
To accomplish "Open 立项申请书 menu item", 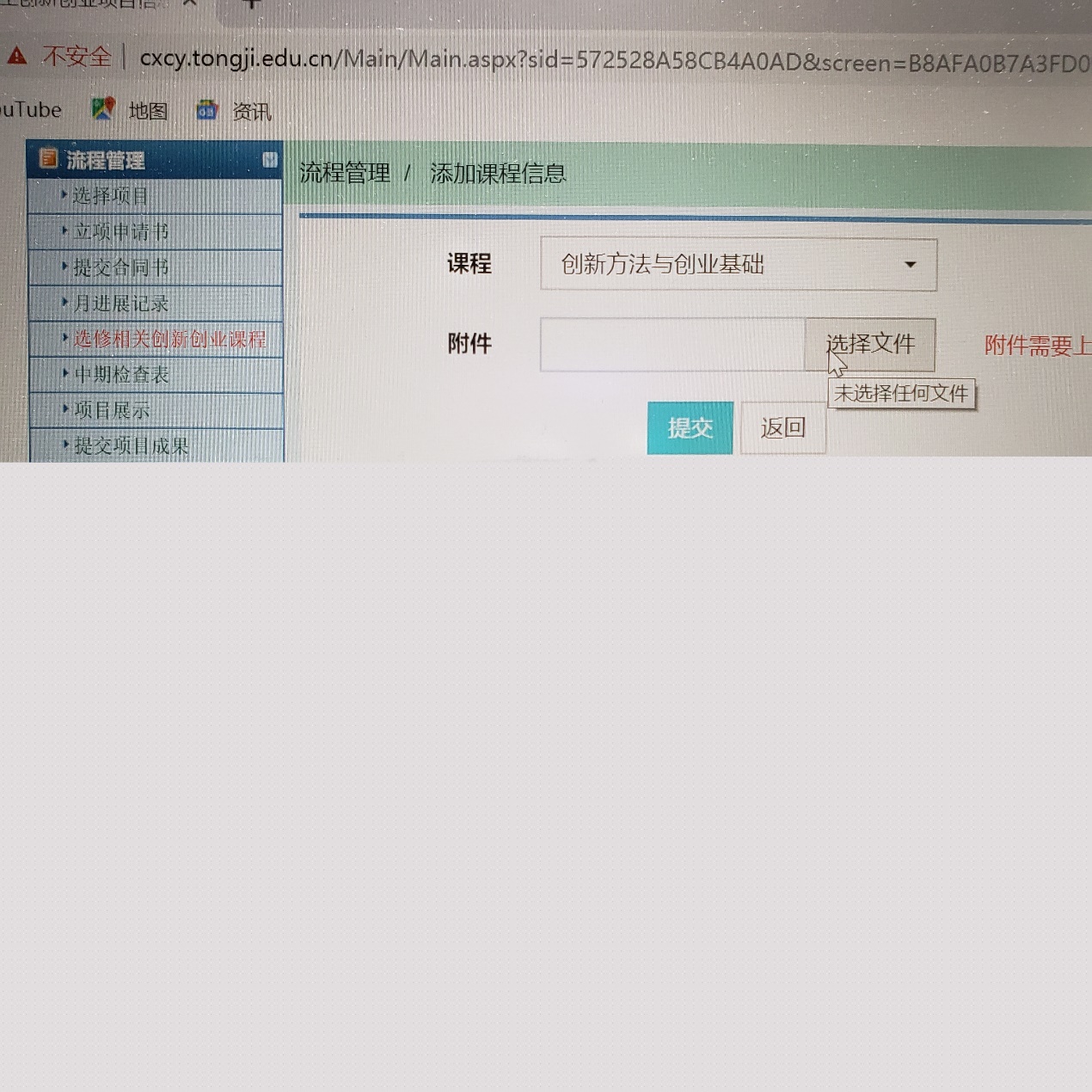I will click(120, 232).
